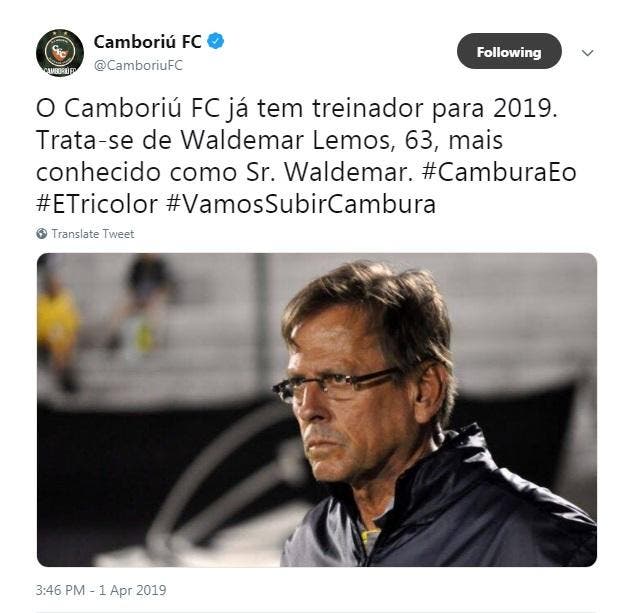
Task: Open the #VamosSubirCambura hashtag
Action: tap(301, 204)
